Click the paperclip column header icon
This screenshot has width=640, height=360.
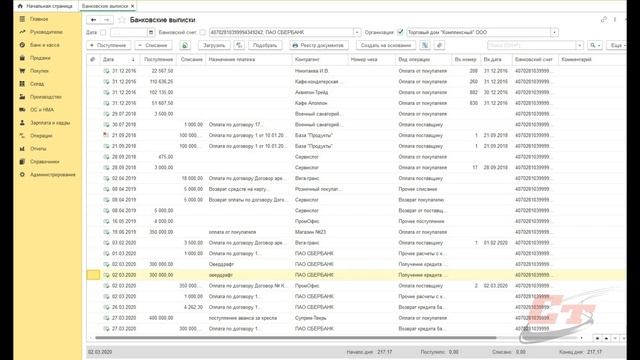pyautogui.click(x=93, y=60)
